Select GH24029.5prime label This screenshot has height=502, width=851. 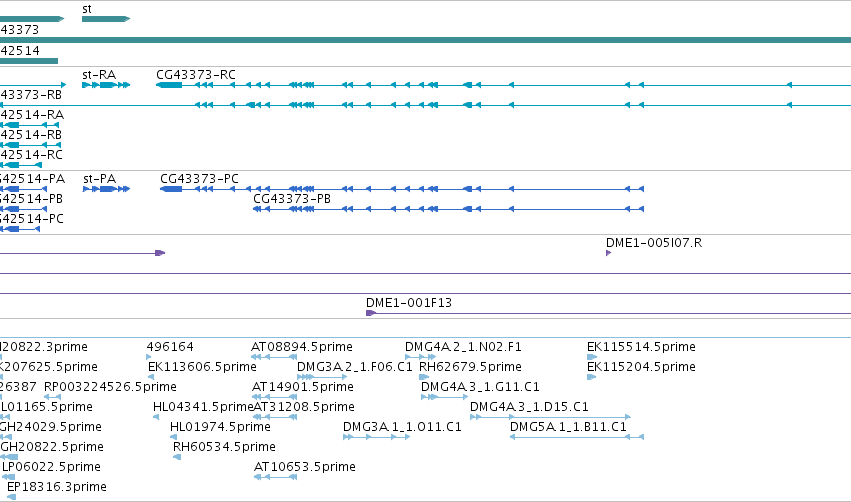(50, 427)
